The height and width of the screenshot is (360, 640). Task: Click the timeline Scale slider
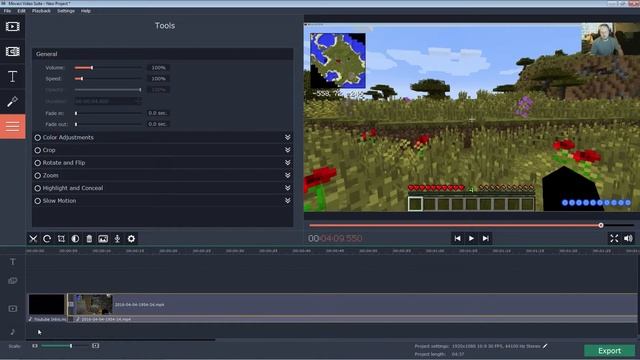click(x=65, y=346)
